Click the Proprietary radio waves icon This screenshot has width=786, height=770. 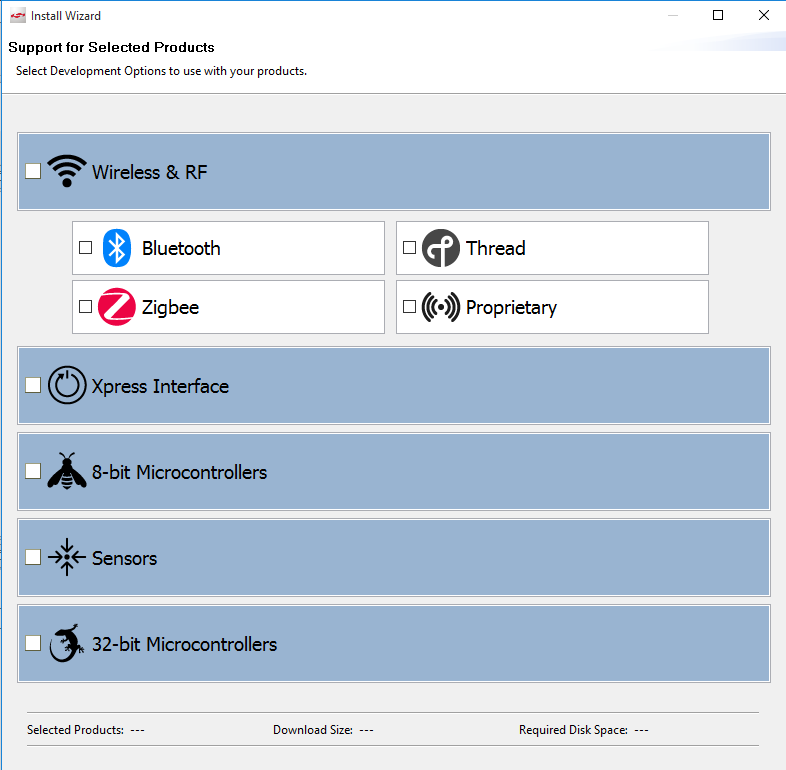pyautogui.click(x=441, y=307)
